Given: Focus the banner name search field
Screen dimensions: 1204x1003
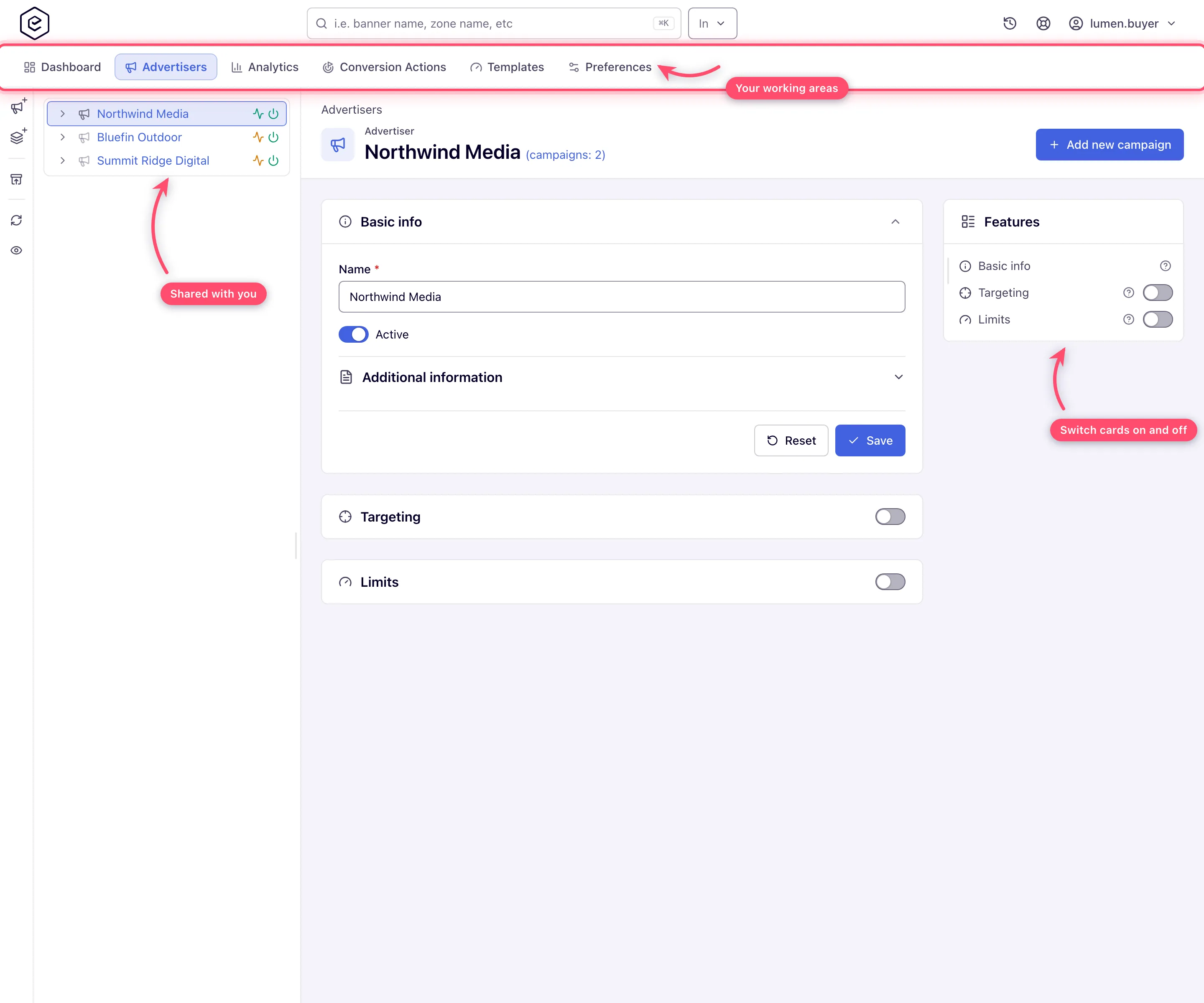Looking at the screenshot, I should point(494,23).
